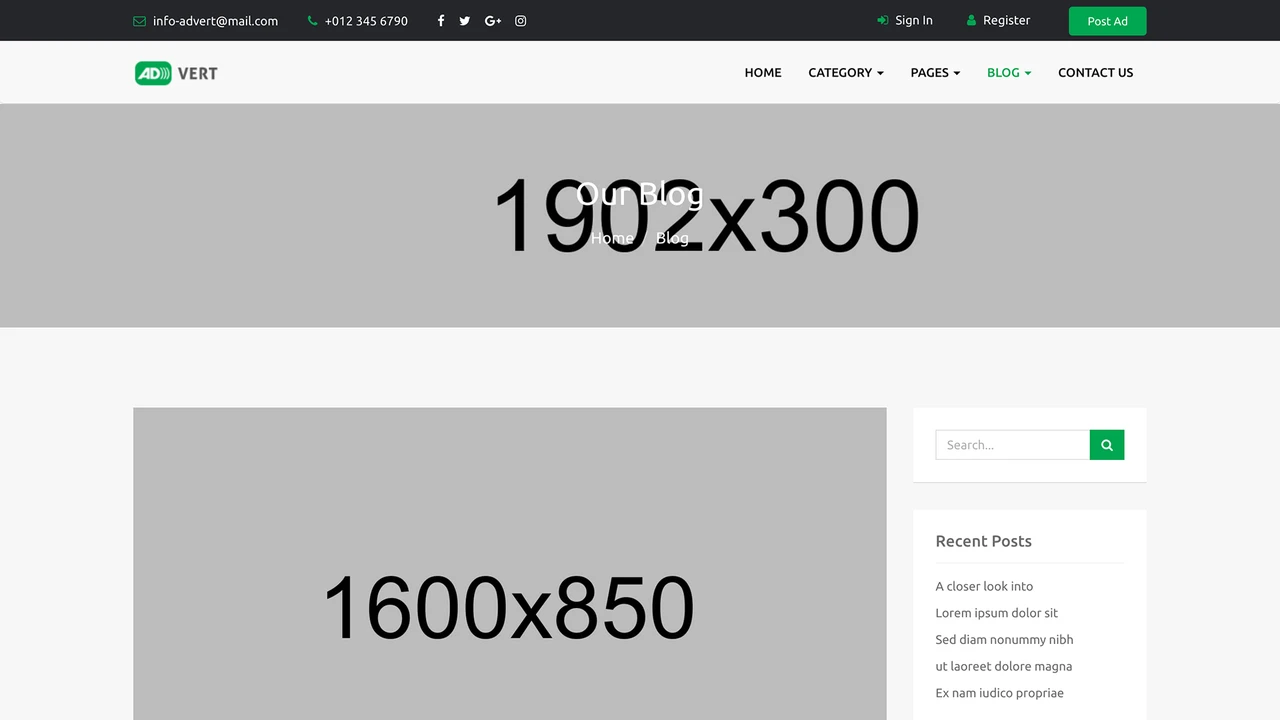
Task: Open the post 'Lorem ipsum dolor sit'
Action: coord(996,613)
